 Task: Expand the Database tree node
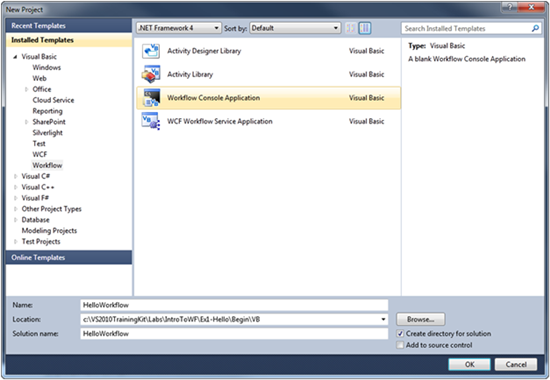[15, 220]
